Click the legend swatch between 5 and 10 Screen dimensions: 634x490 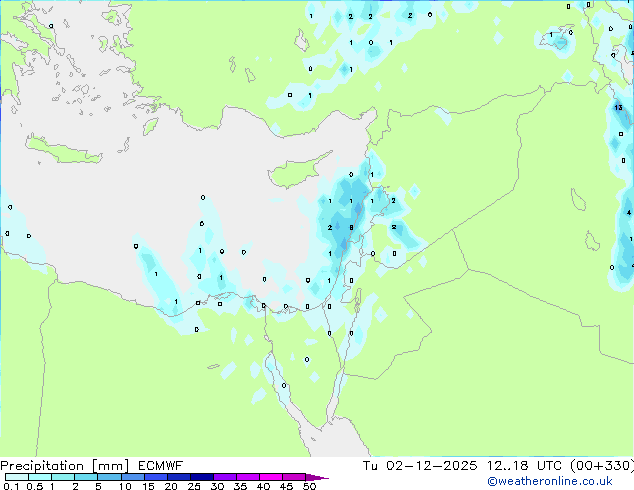(x=109, y=477)
